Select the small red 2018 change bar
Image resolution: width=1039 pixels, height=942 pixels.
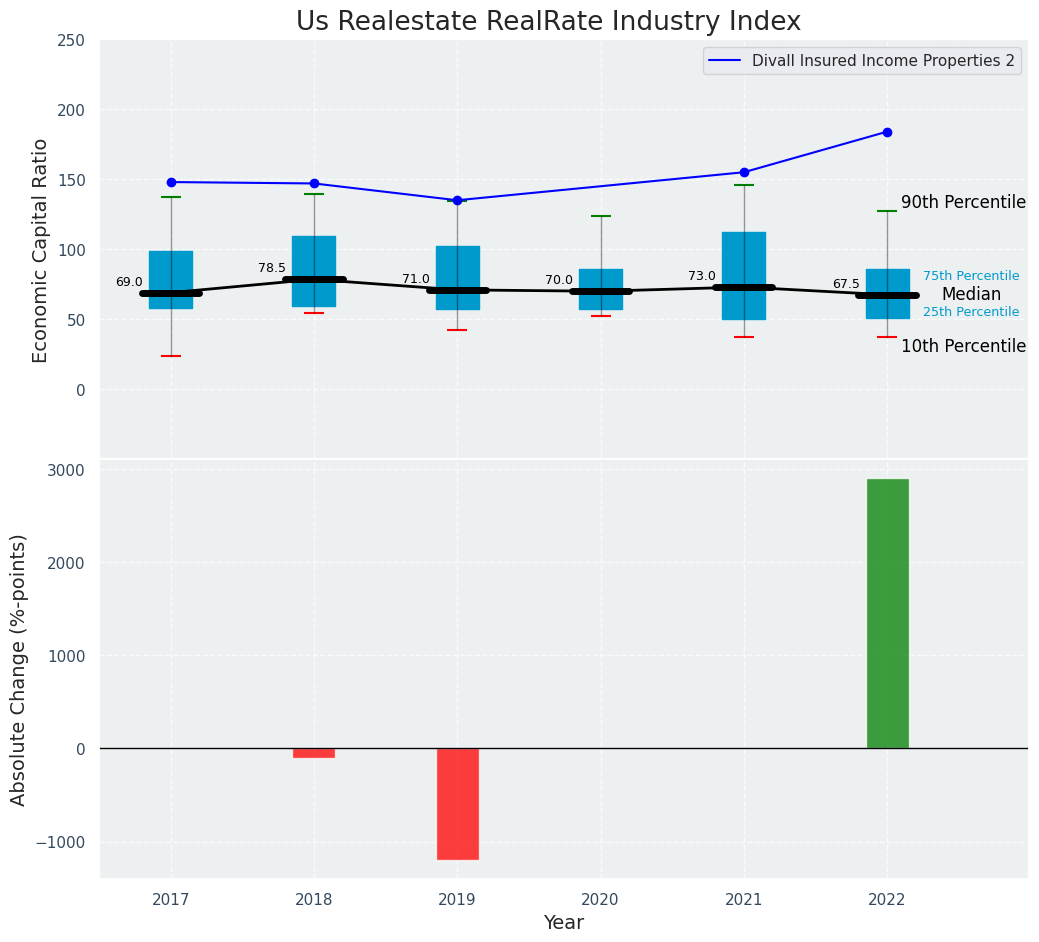tap(314, 753)
